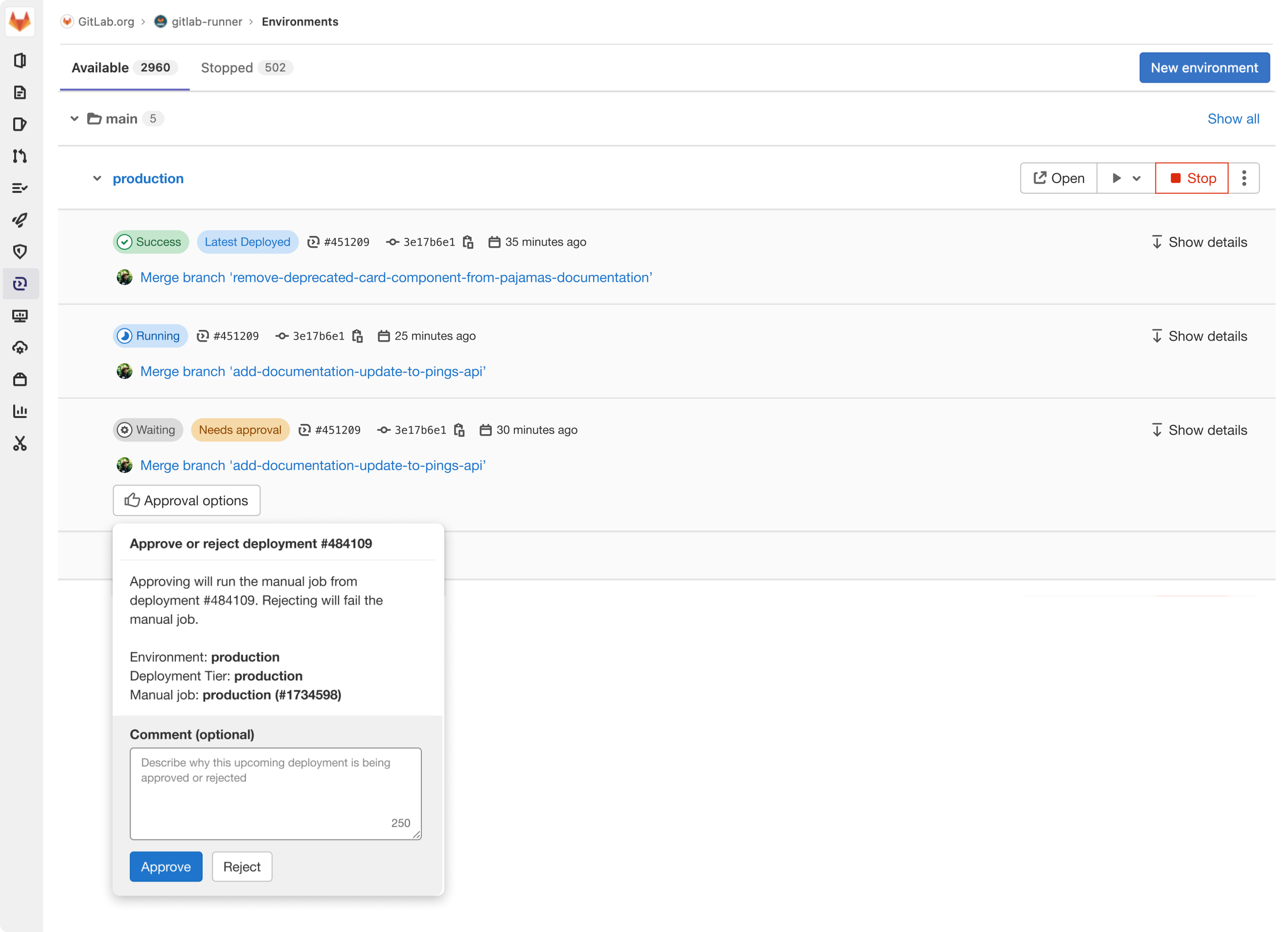Approve deployment #484109

(165, 867)
